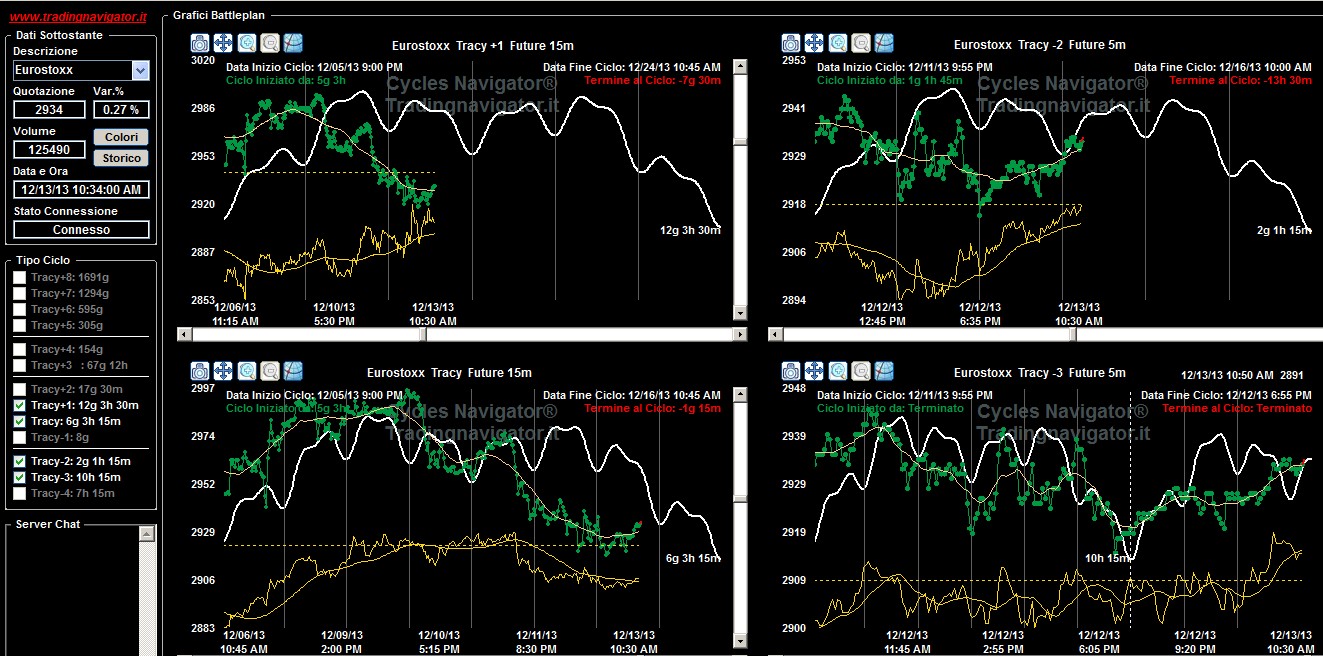The image size is (1323, 656).
Task: Uncheck the Tracy+1: 12g 3h 30m checkbox
Action: coord(19,405)
